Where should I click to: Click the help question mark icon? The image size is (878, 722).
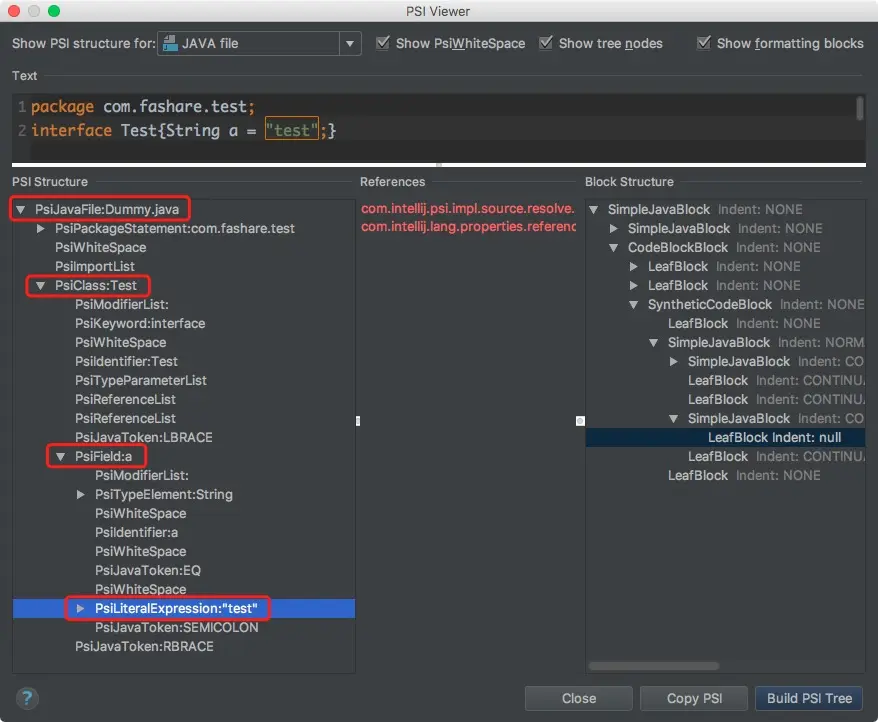tap(27, 698)
